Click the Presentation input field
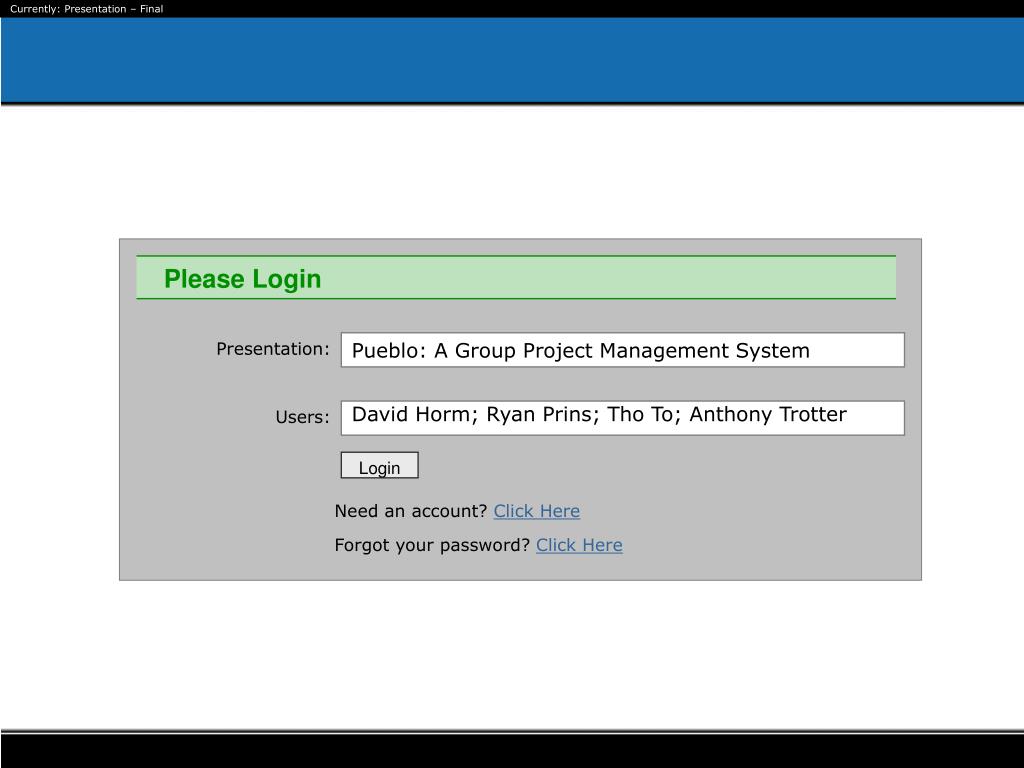This screenshot has height=768, width=1024. click(622, 350)
